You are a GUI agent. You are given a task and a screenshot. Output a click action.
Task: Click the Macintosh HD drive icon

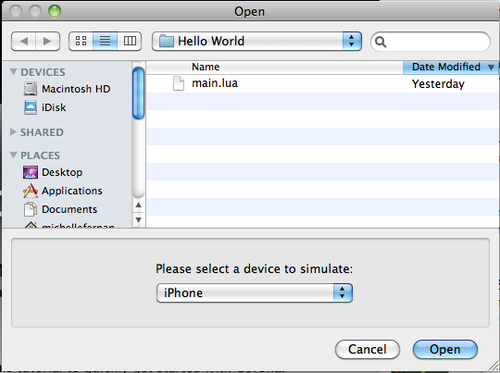(x=30, y=89)
